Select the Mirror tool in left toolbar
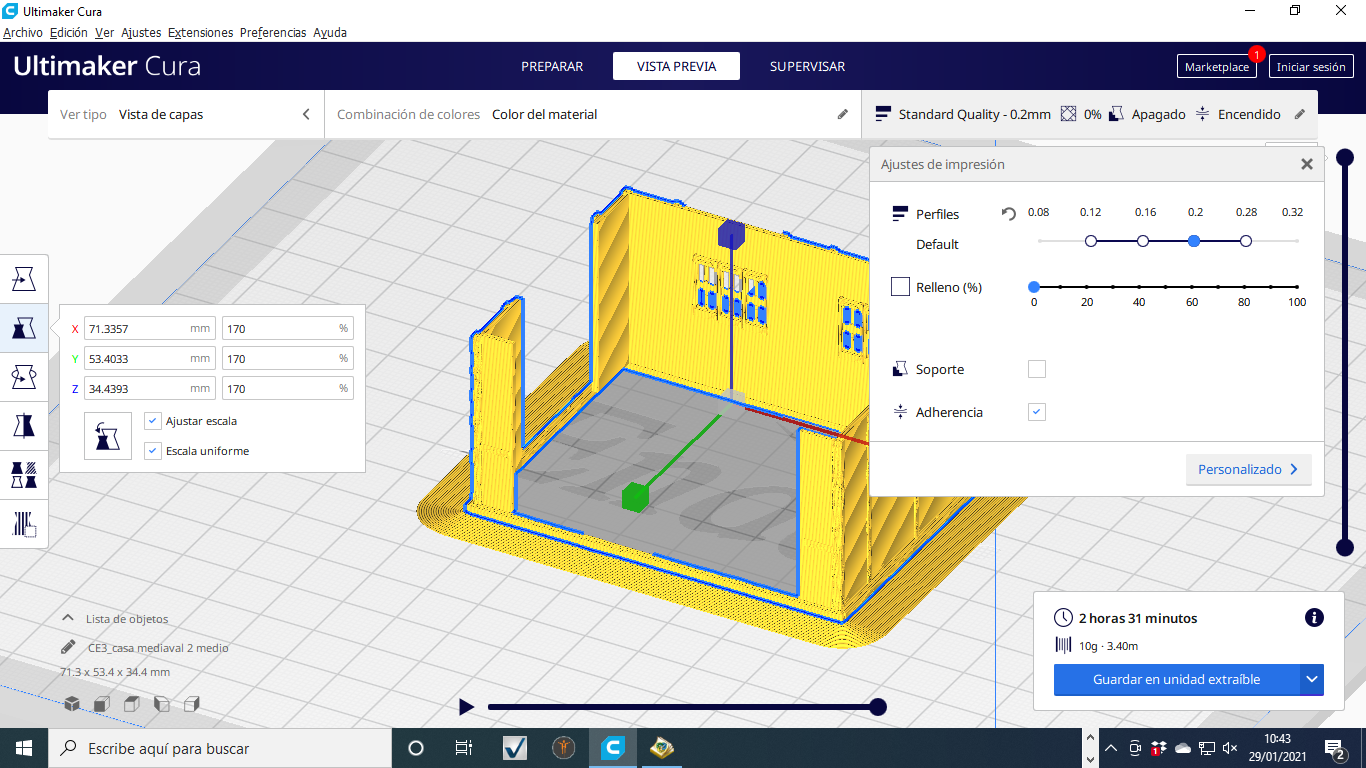Image resolution: width=1366 pixels, height=768 pixels. point(24,425)
